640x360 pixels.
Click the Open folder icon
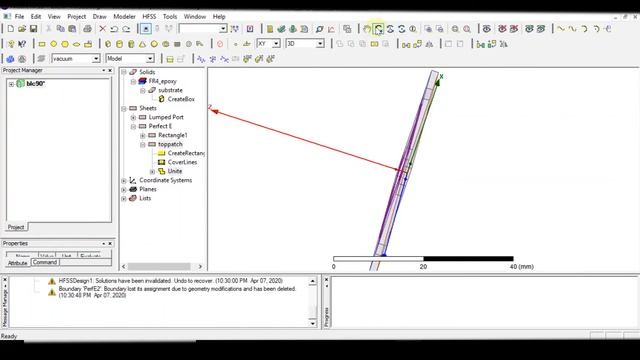(22, 29)
